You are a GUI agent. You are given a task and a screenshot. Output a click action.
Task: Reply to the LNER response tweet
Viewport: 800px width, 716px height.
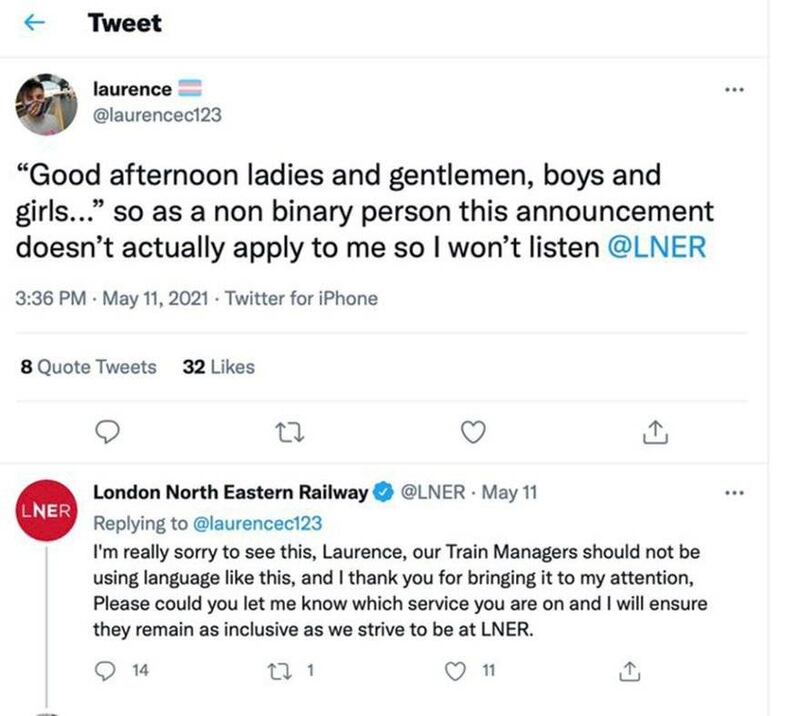coord(106,671)
